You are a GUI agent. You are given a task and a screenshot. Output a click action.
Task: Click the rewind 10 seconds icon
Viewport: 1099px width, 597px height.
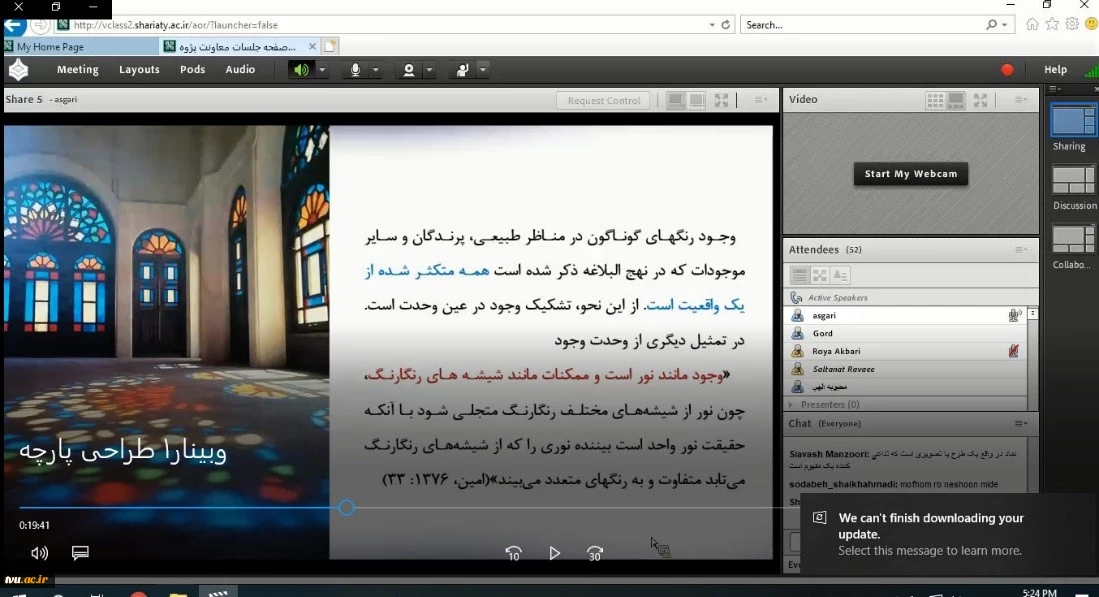[x=513, y=553]
